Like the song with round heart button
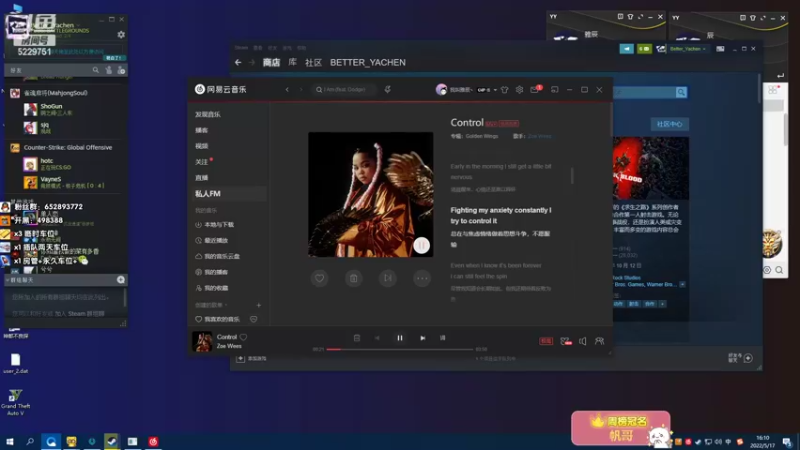 (319, 278)
